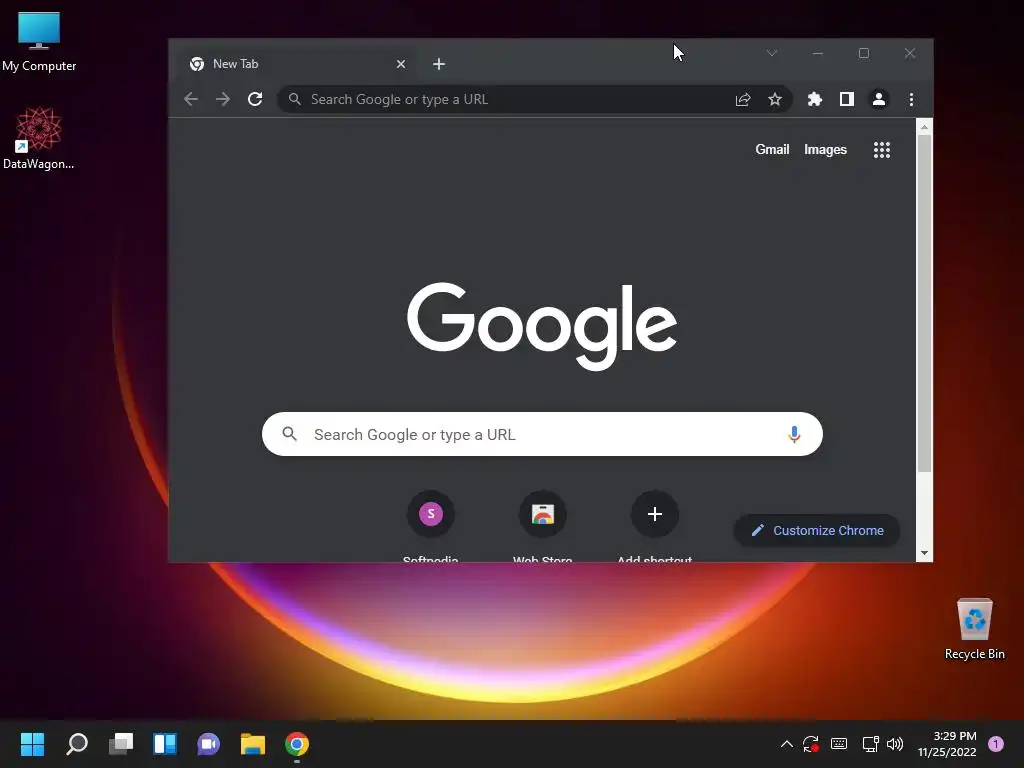This screenshot has width=1024, height=768.
Task: Click the page vertical scrollbar thumb
Action: coord(924,303)
